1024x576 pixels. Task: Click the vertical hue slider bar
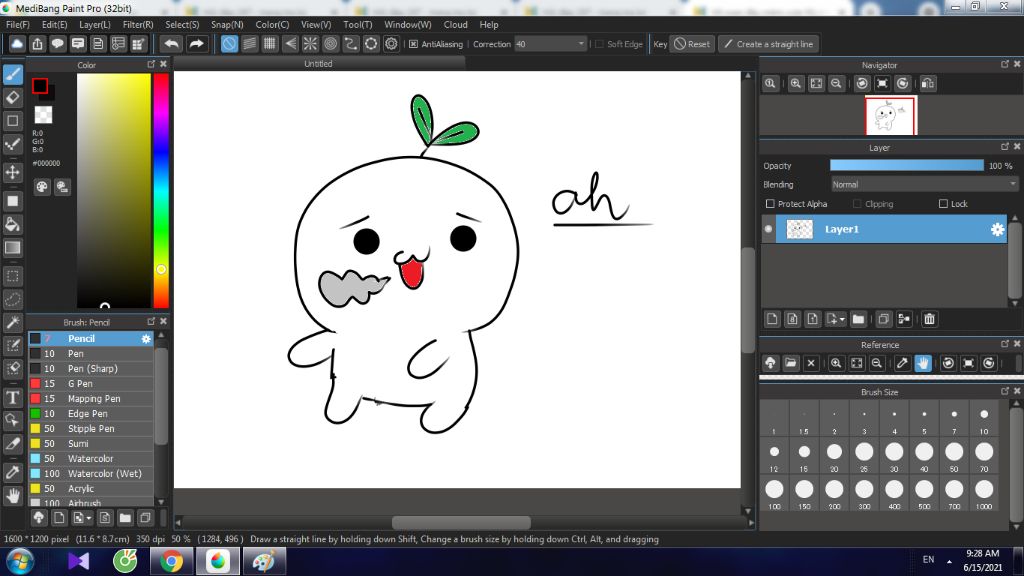[x=161, y=190]
